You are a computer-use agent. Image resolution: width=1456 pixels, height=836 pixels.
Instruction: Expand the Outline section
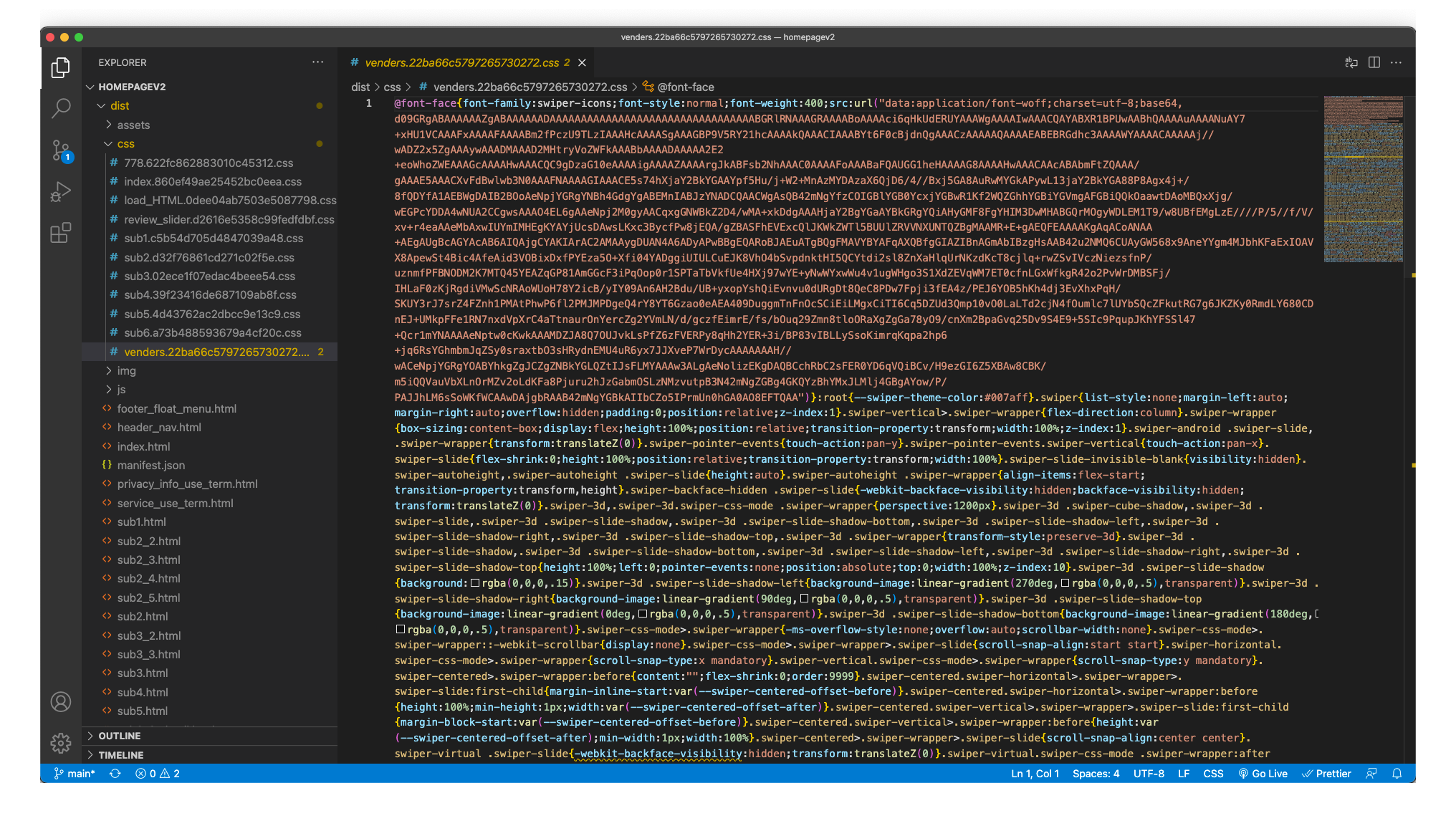pyautogui.click(x=119, y=735)
